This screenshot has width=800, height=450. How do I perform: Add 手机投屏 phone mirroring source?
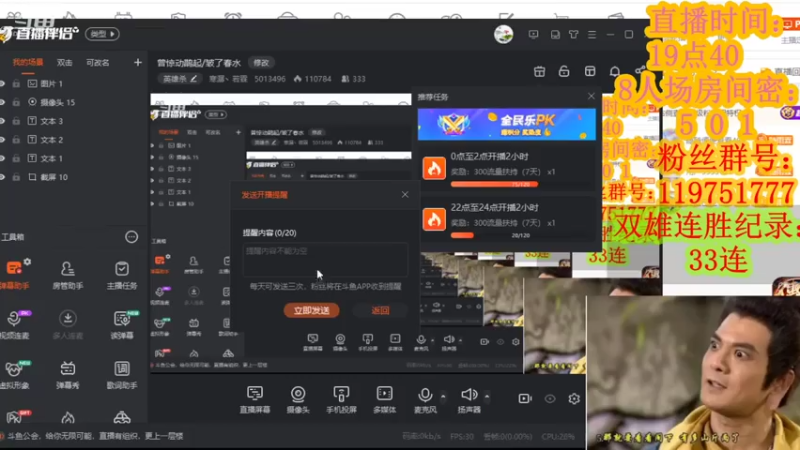(x=341, y=399)
